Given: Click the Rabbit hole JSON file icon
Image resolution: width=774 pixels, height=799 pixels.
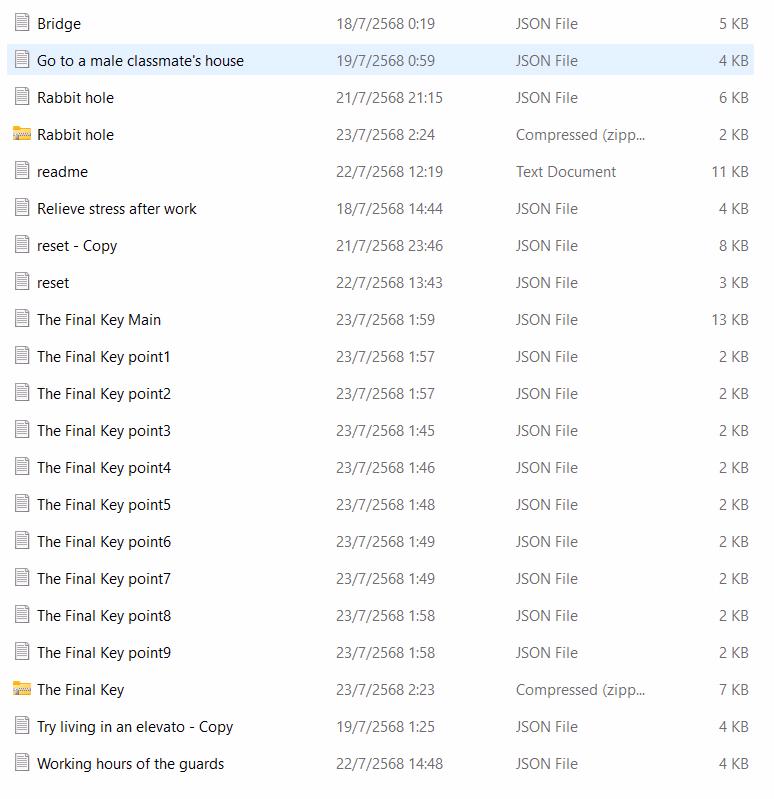Looking at the screenshot, I should tap(22, 97).
